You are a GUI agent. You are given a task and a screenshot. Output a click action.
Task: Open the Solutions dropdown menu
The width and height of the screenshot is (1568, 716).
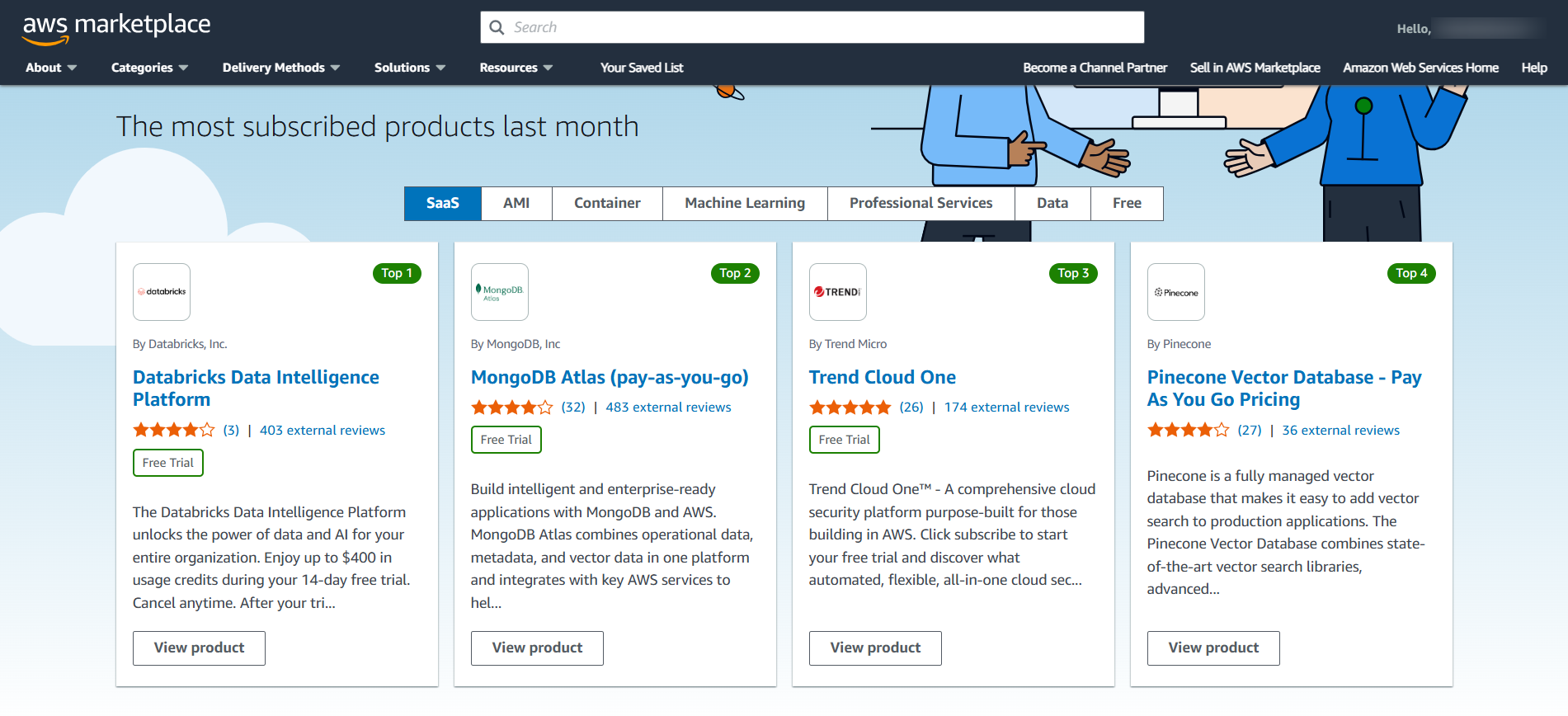tap(409, 68)
